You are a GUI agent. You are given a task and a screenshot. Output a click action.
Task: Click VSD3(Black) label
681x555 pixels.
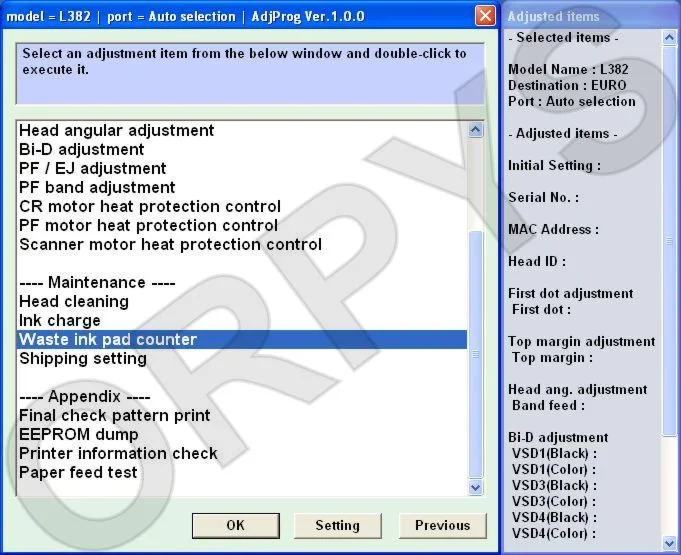(554, 486)
